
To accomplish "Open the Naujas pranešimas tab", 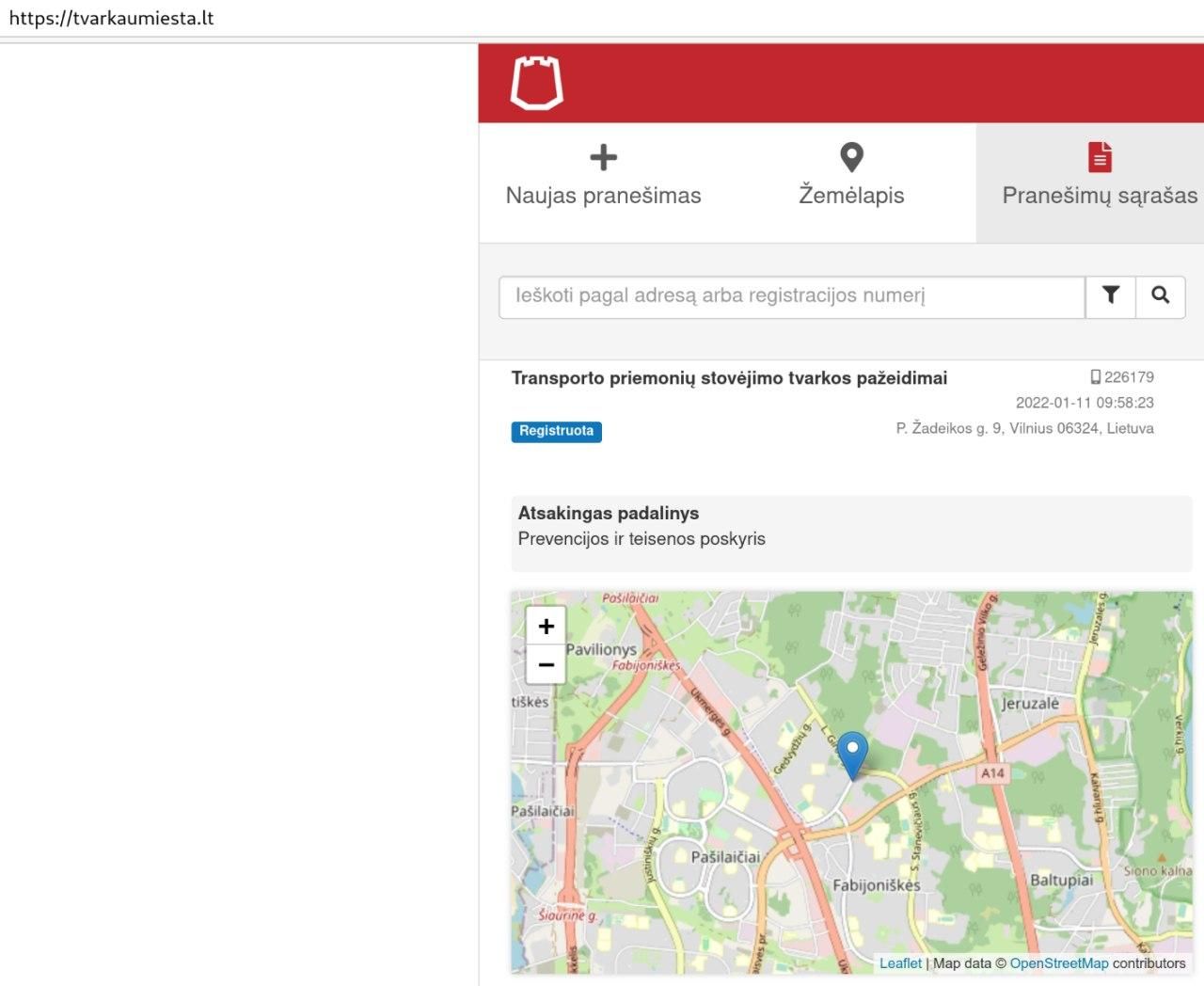I will 603,195.
